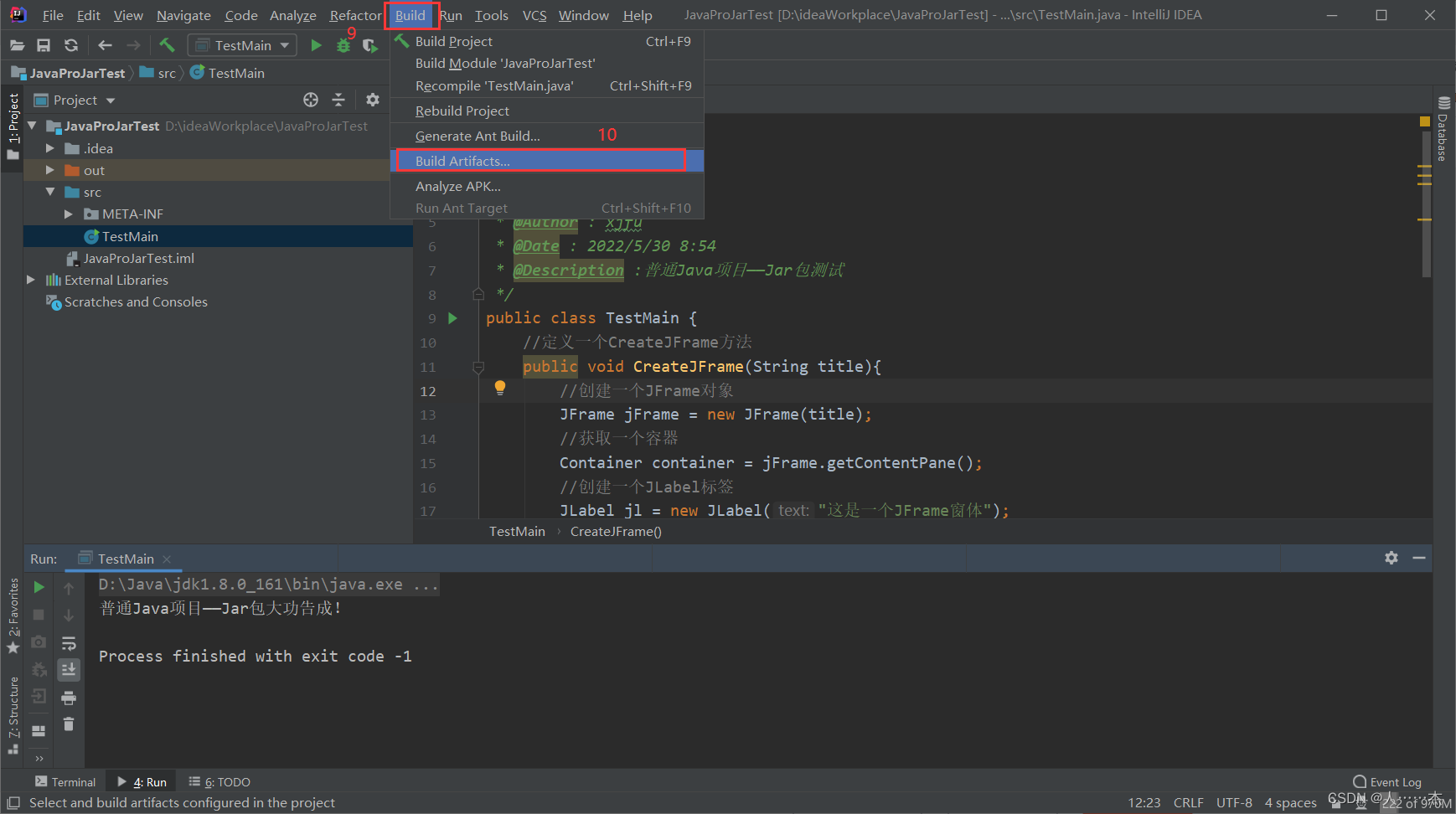
Task: Run TestMain with the green play button
Action: tap(316, 45)
